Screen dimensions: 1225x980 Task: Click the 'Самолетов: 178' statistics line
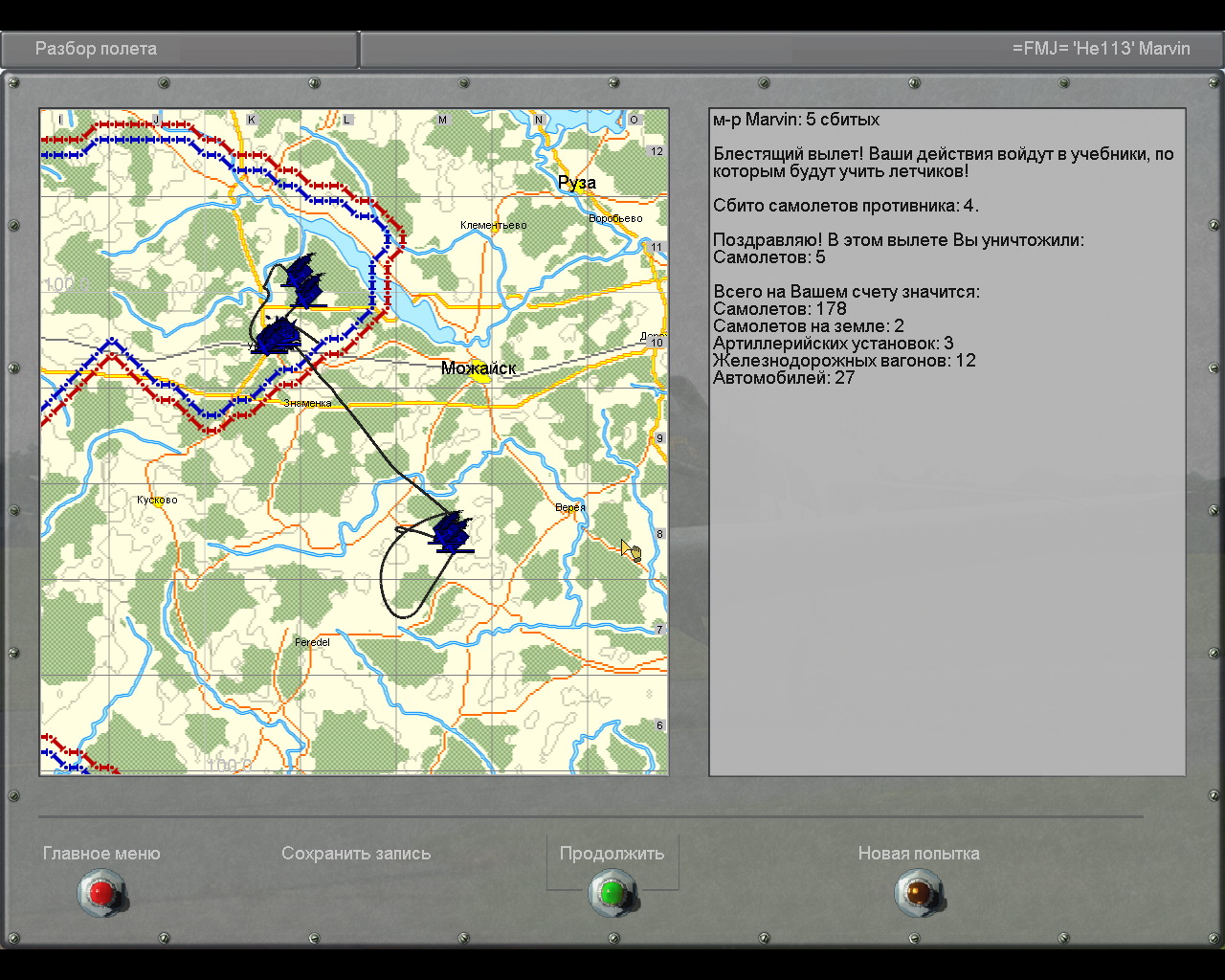coord(780,309)
